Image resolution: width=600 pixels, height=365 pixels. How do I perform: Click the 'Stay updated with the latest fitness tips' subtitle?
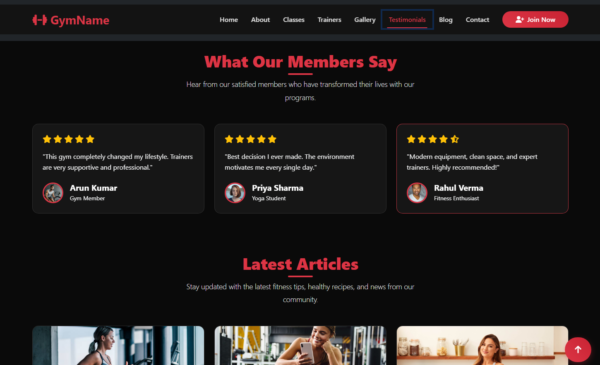point(300,293)
